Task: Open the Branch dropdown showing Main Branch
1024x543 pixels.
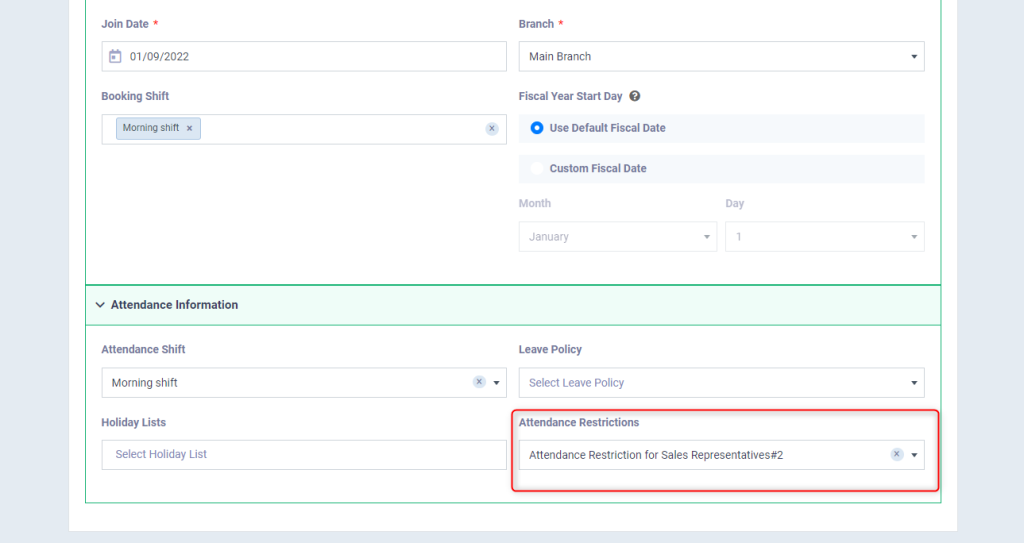Action: tap(722, 56)
